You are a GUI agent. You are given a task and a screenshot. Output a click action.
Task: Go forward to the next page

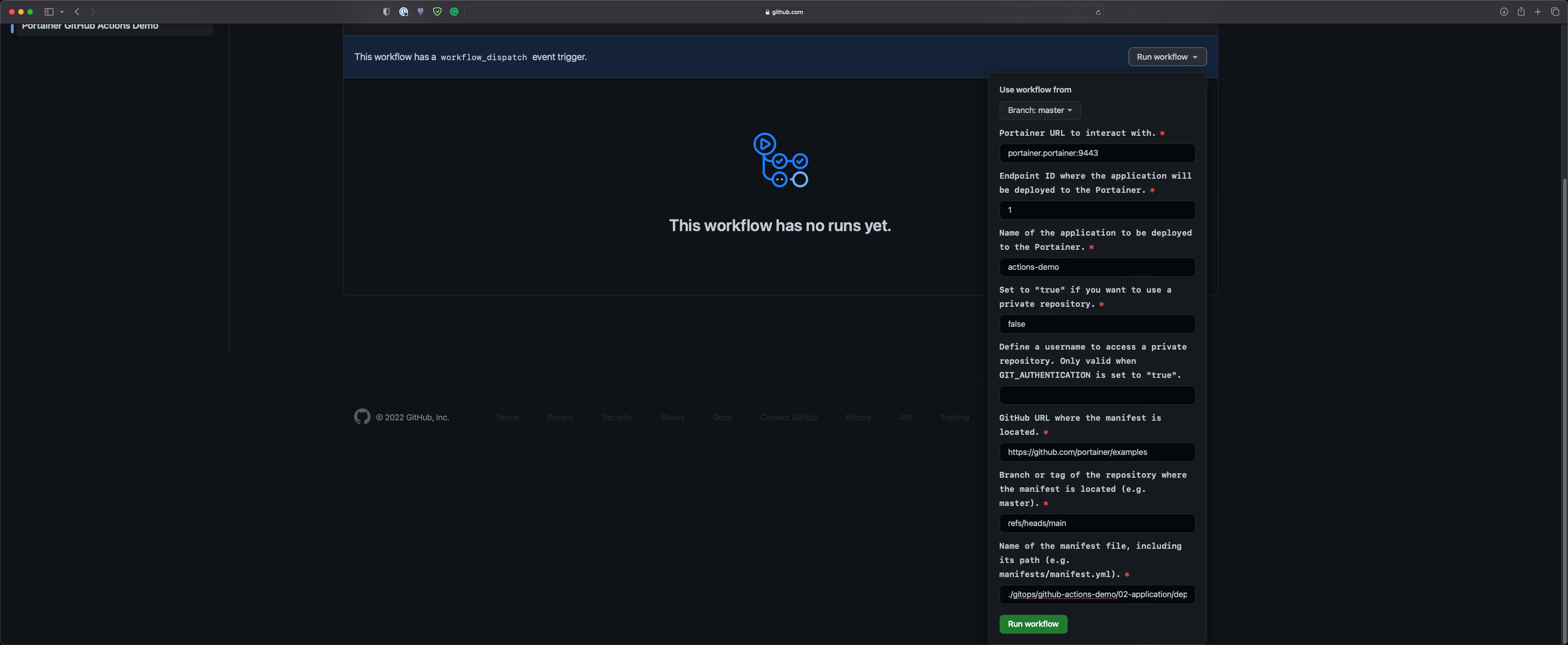[x=93, y=11]
